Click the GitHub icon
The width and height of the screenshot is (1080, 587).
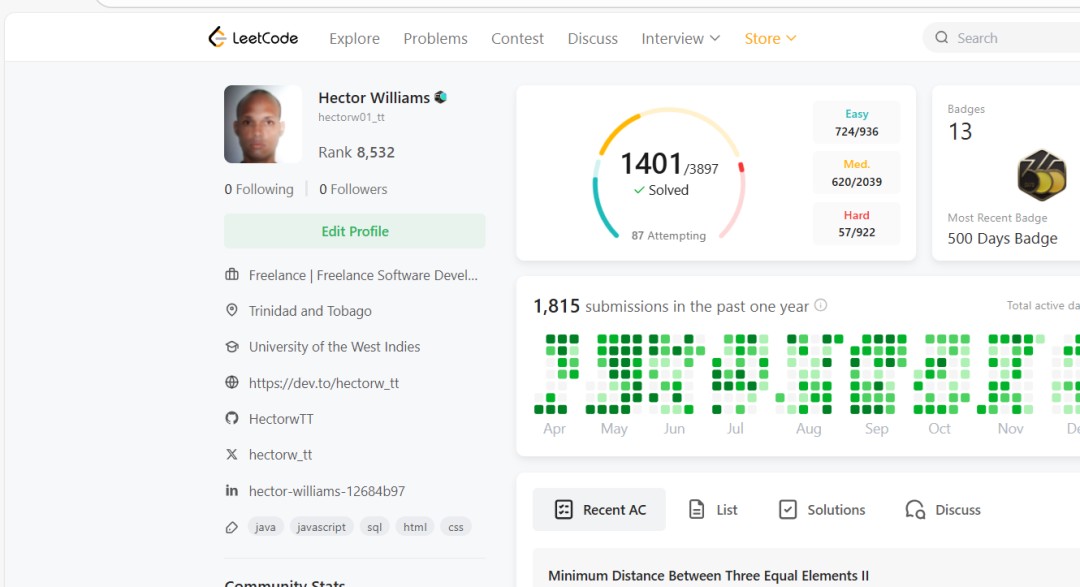click(x=232, y=418)
